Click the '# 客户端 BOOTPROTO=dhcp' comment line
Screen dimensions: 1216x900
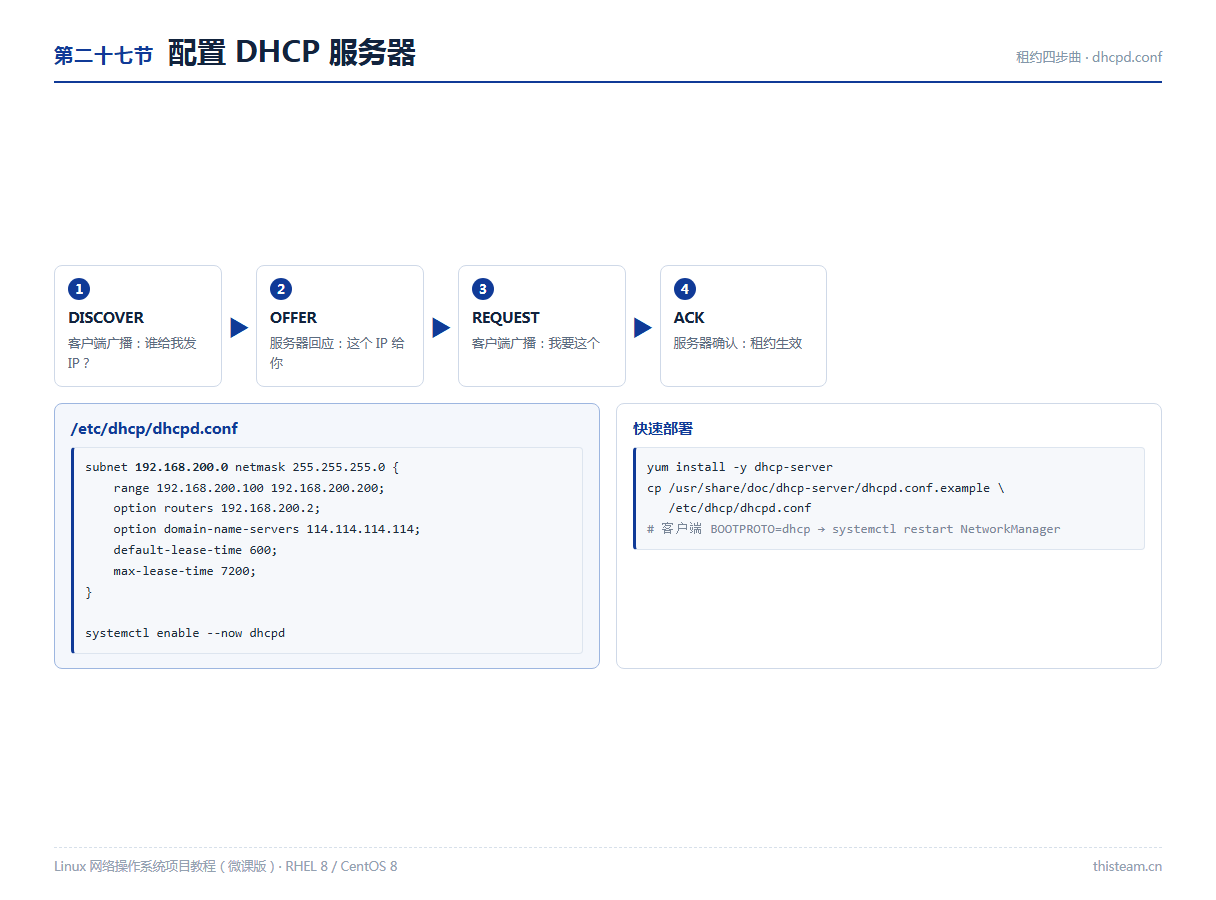tap(854, 530)
